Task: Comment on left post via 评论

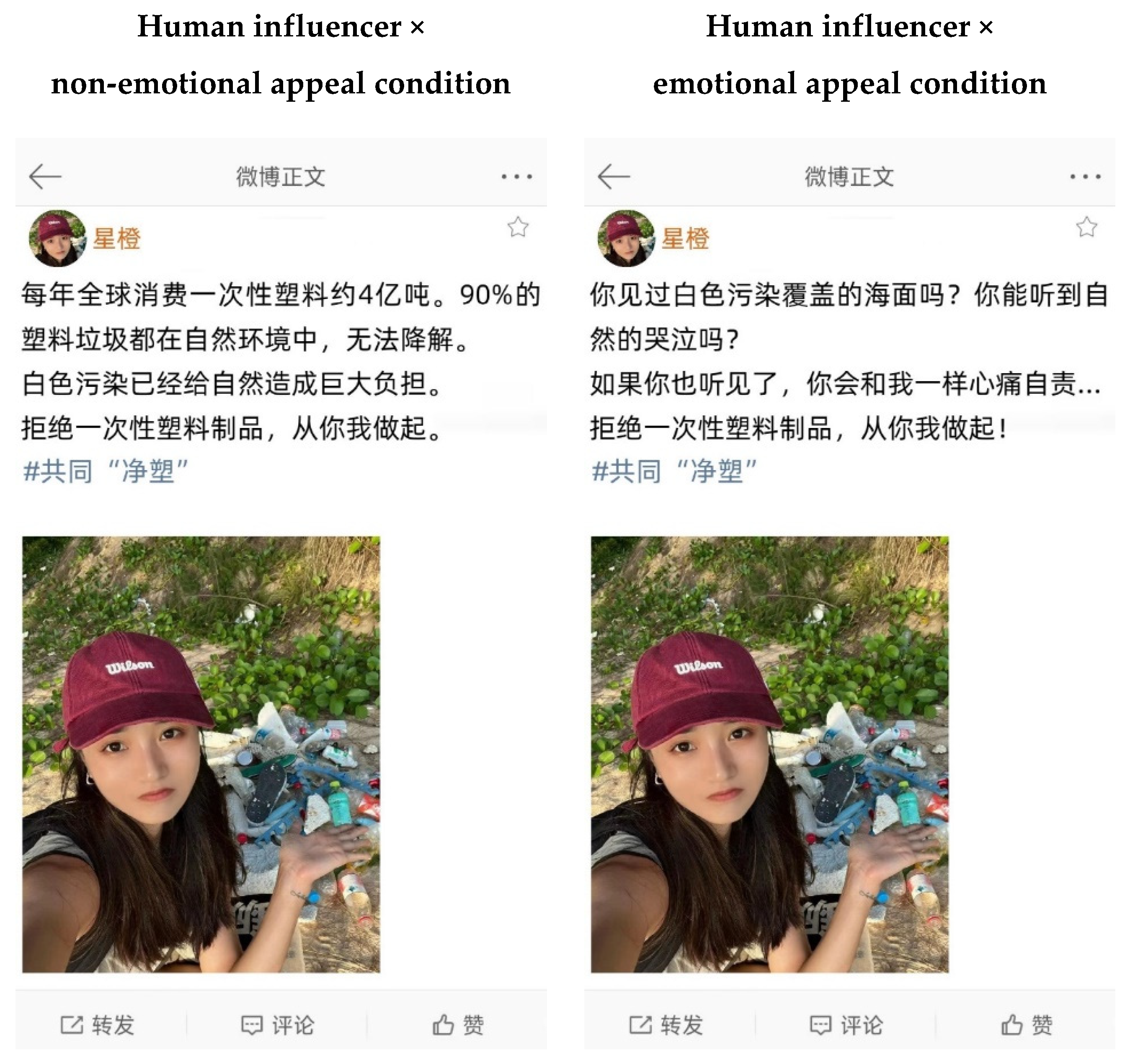Action: tap(277, 1025)
